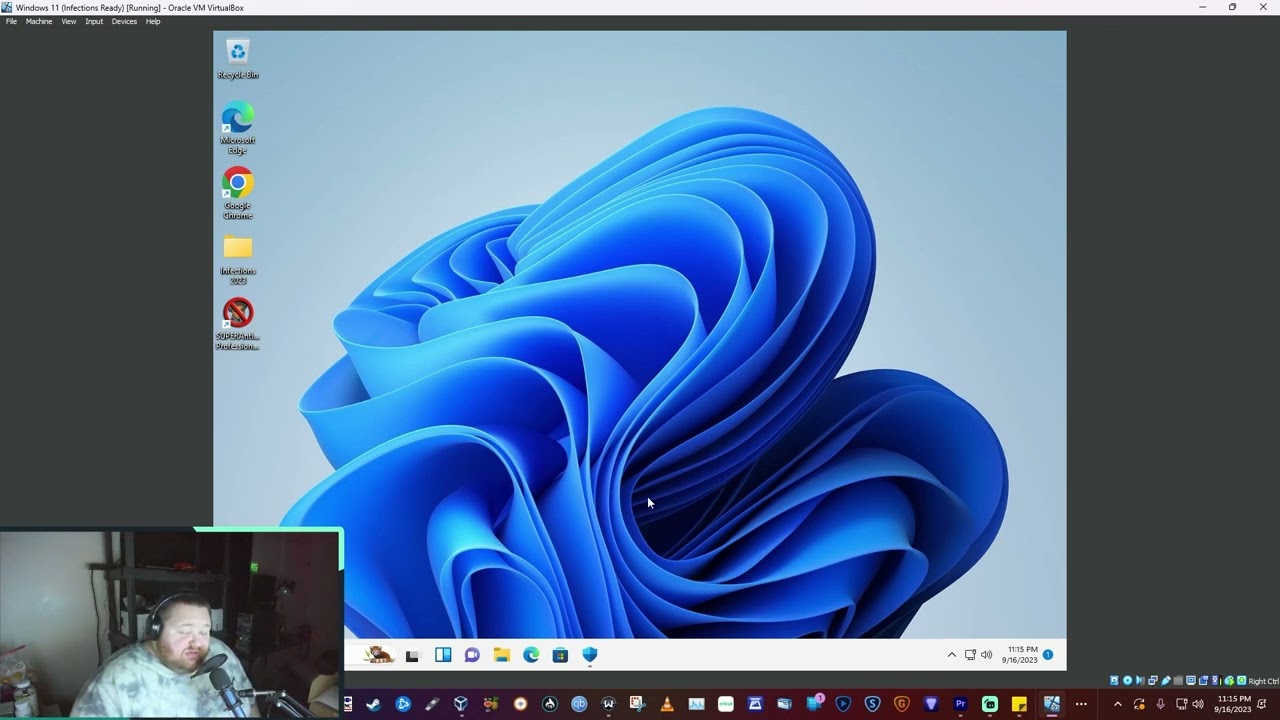Select the Recycle Bin desktop icon

point(238,59)
